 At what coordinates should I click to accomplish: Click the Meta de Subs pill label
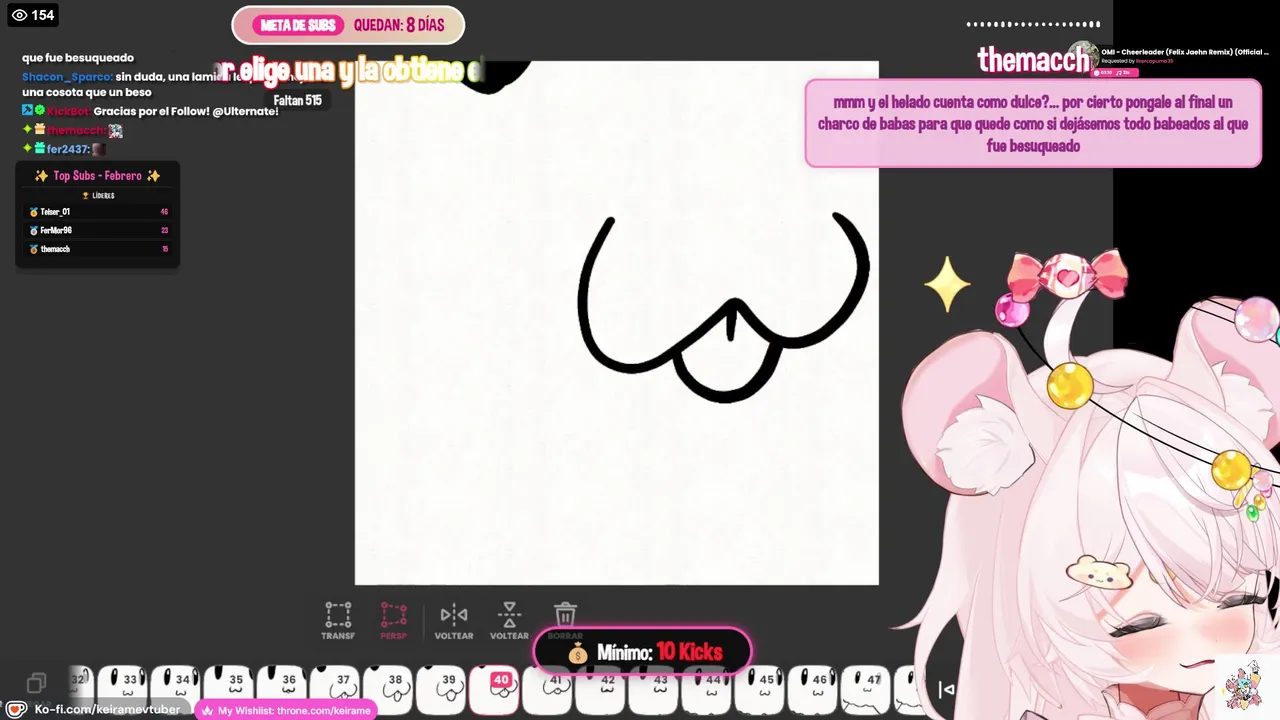(x=297, y=26)
